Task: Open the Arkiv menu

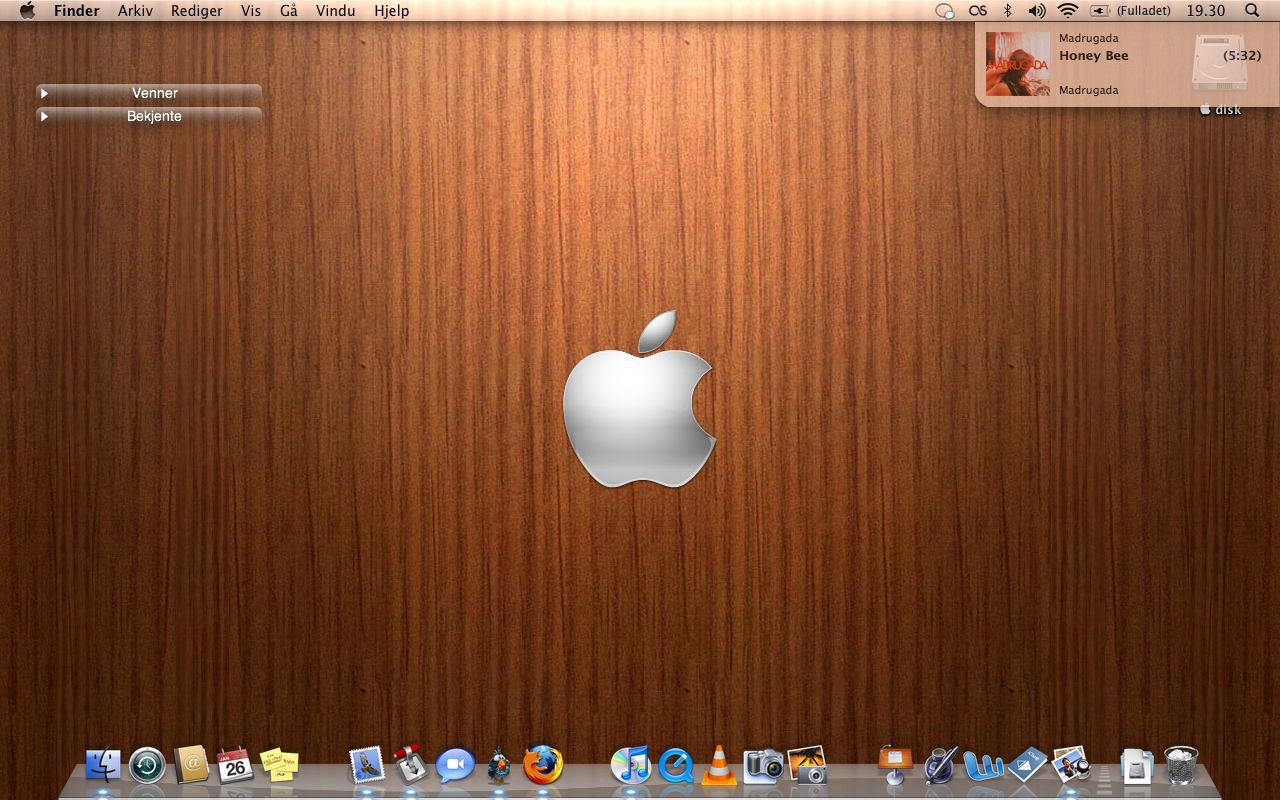Action: (135, 11)
